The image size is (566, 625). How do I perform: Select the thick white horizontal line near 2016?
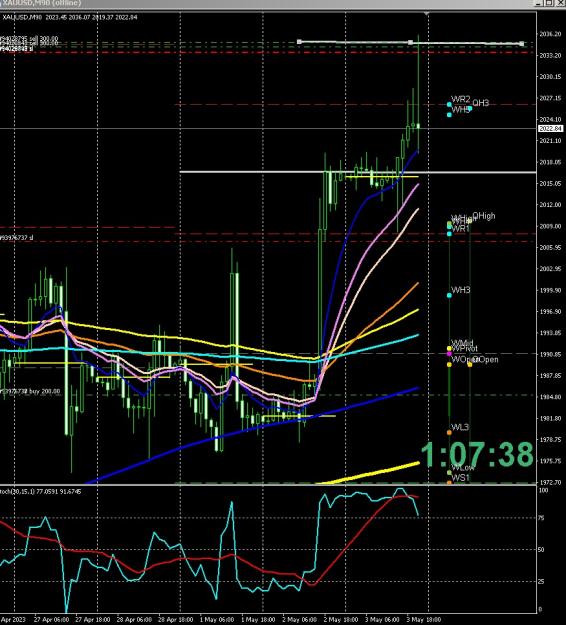point(358,172)
